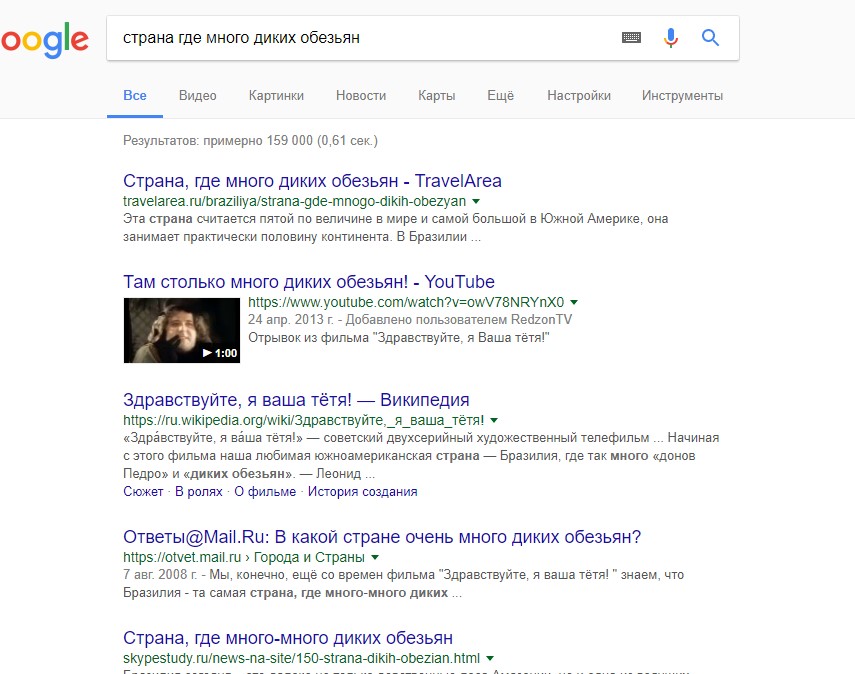
Task: Open Инструменты search tools
Action: pyautogui.click(x=682, y=95)
